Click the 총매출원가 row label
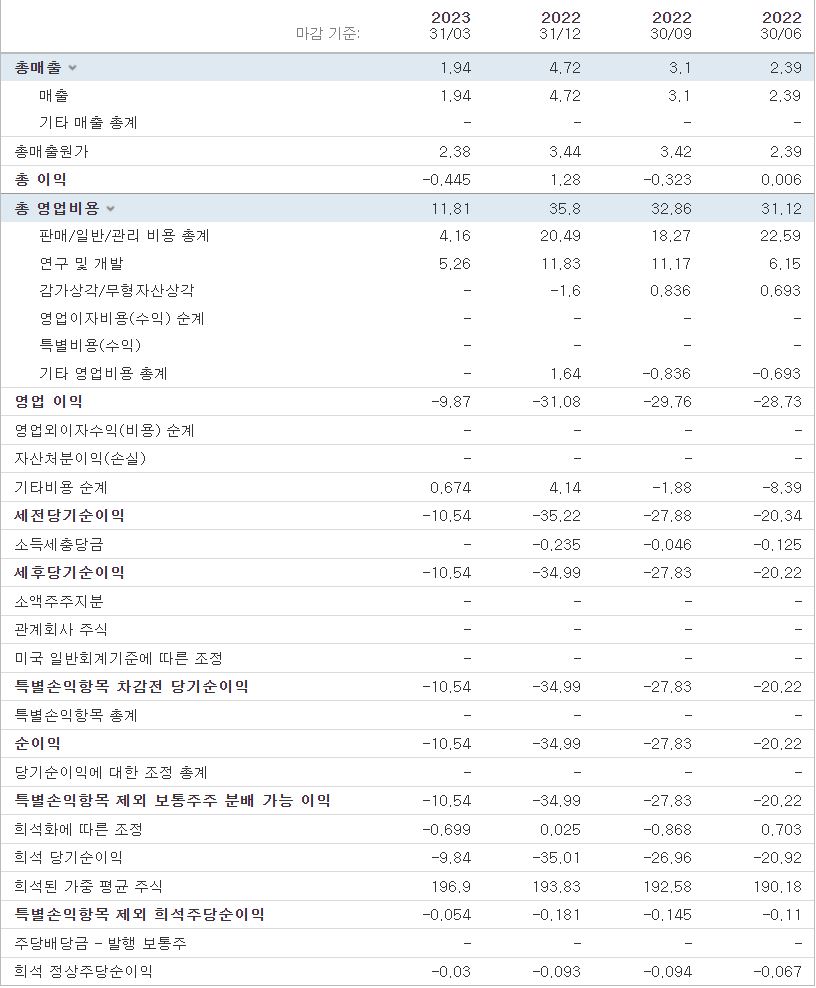This screenshot has width=816, height=988. pos(52,152)
